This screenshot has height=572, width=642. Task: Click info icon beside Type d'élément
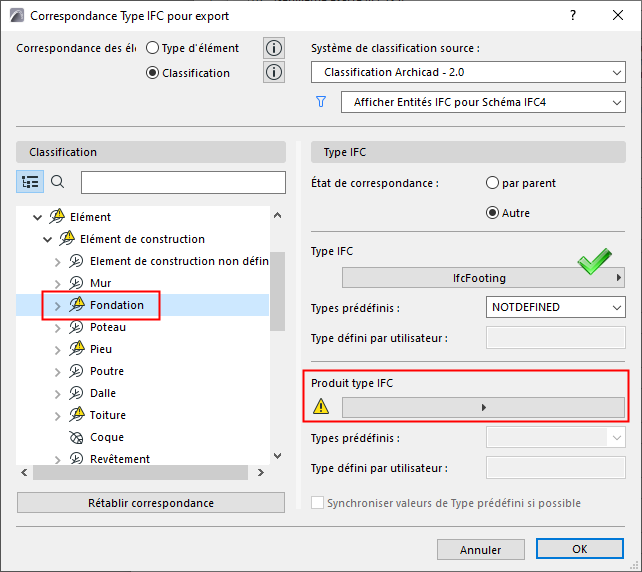coord(273,48)
